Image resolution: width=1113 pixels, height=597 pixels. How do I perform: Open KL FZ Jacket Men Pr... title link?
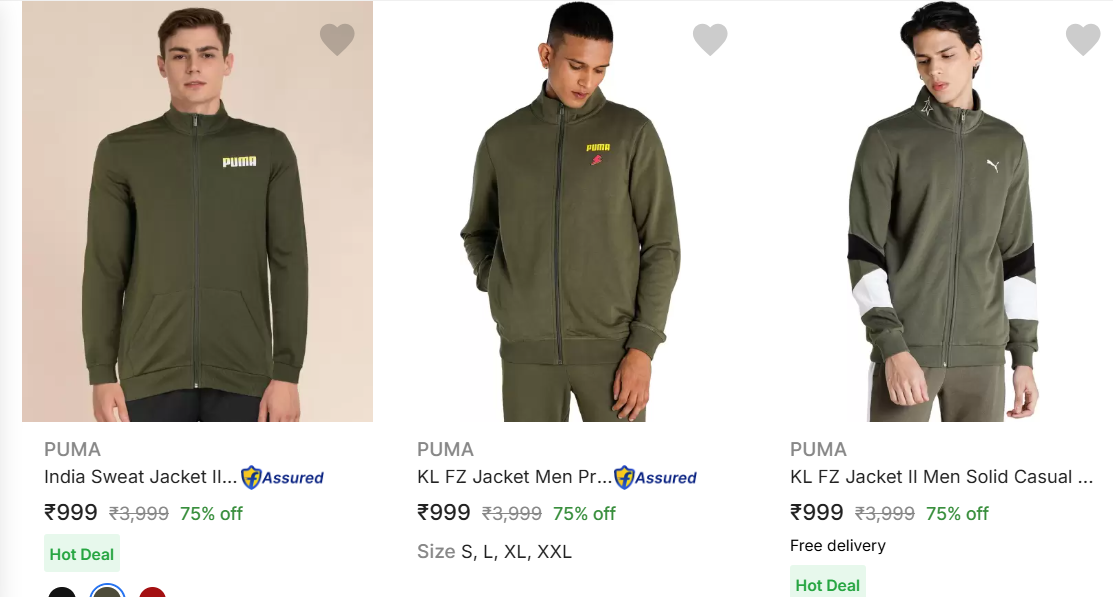click(513, 477)
